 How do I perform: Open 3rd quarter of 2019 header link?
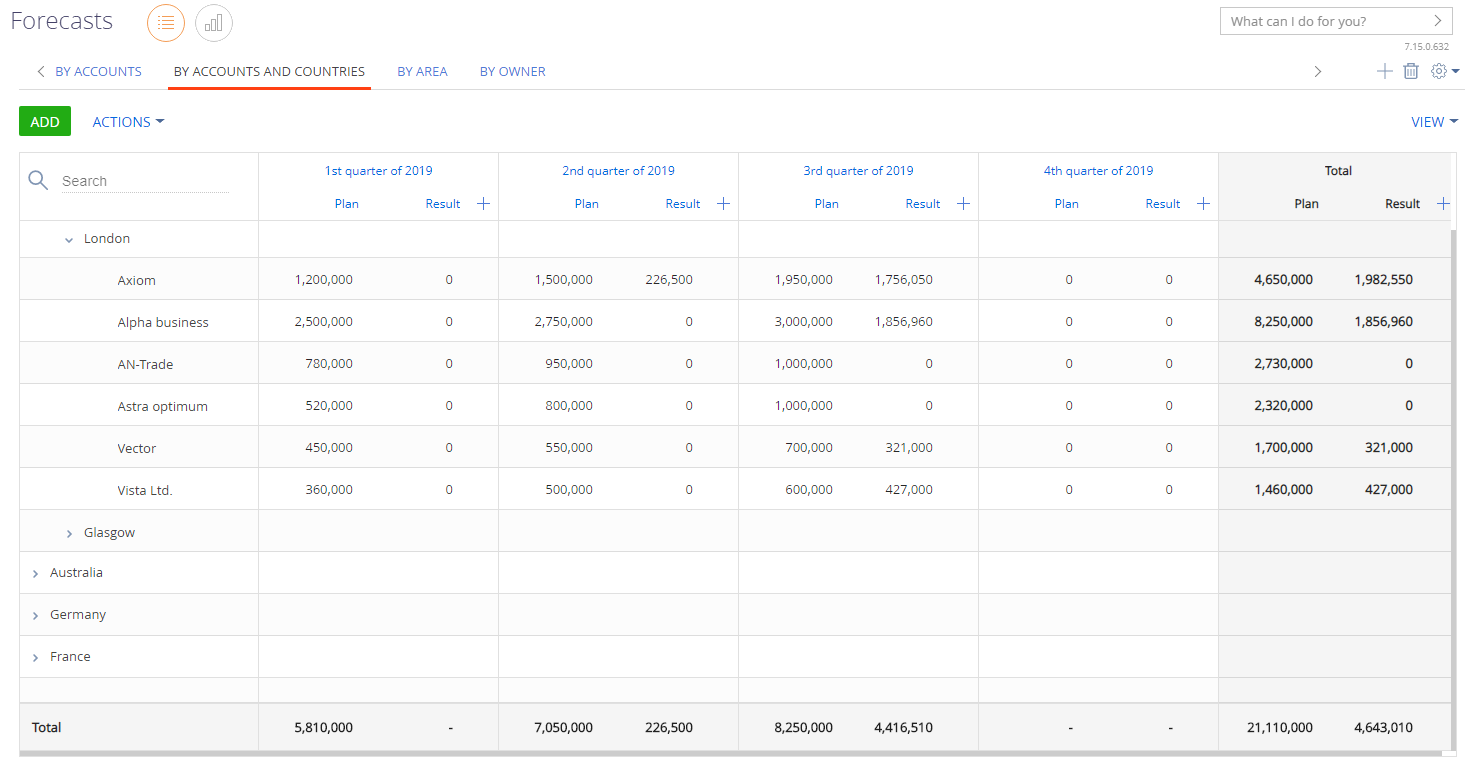tap(859, 171)
